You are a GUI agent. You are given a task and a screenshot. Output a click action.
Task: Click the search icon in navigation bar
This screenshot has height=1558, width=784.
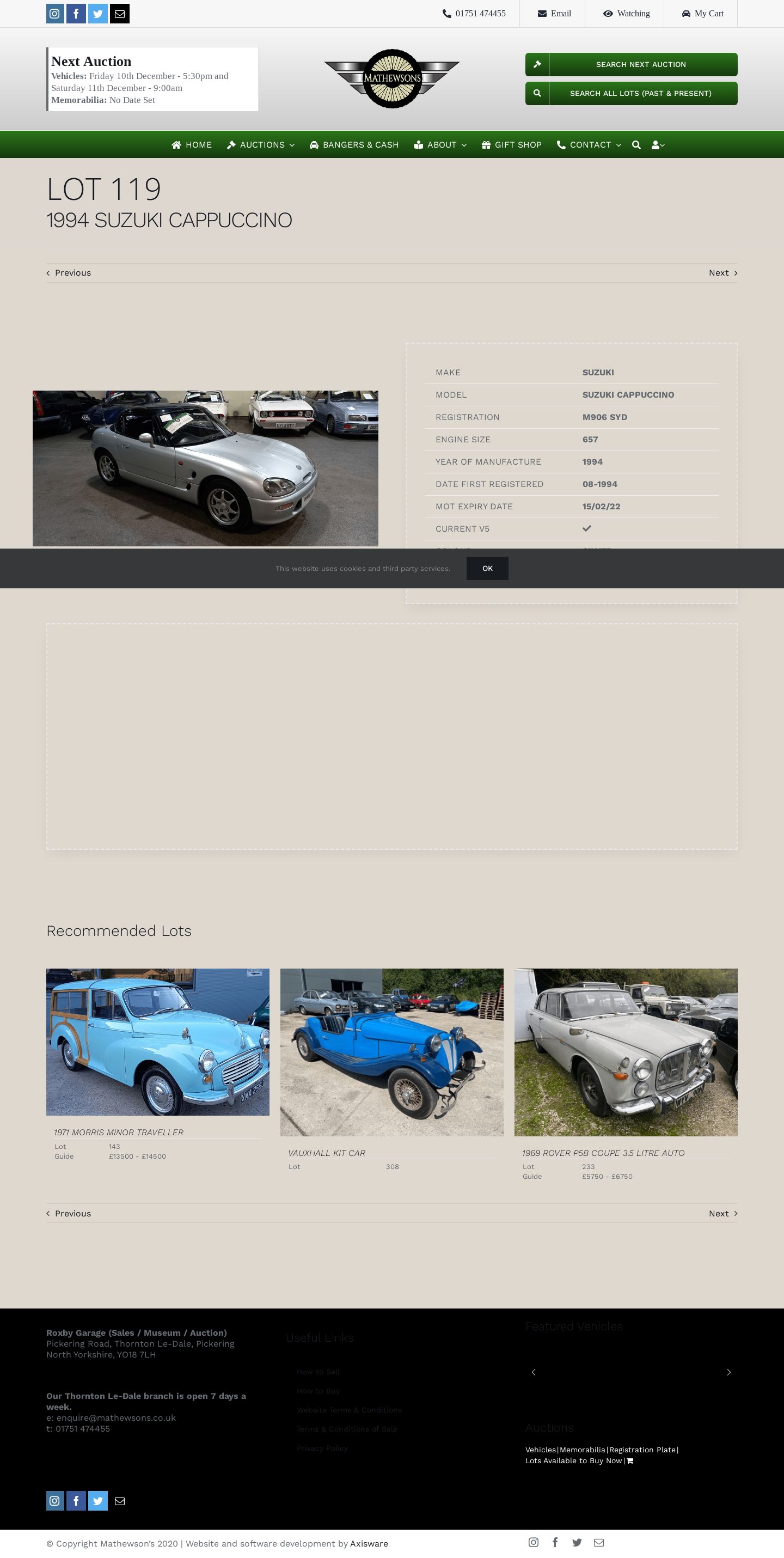click(636, 144)
